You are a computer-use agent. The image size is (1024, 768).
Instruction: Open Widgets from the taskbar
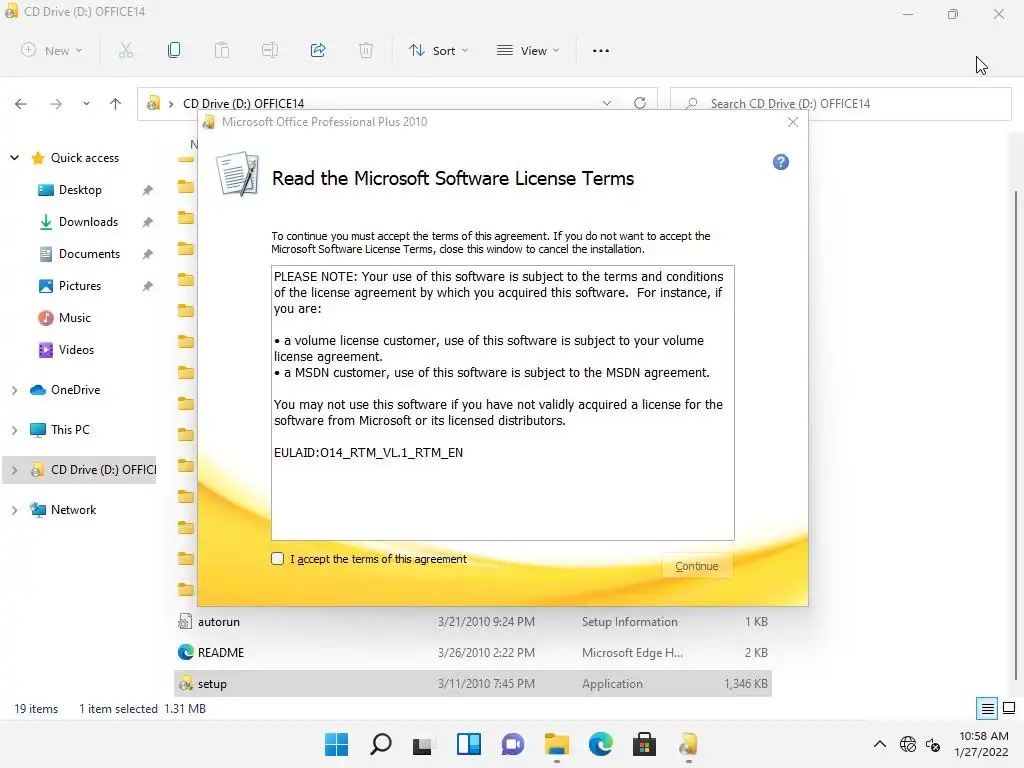click(469, 744)
